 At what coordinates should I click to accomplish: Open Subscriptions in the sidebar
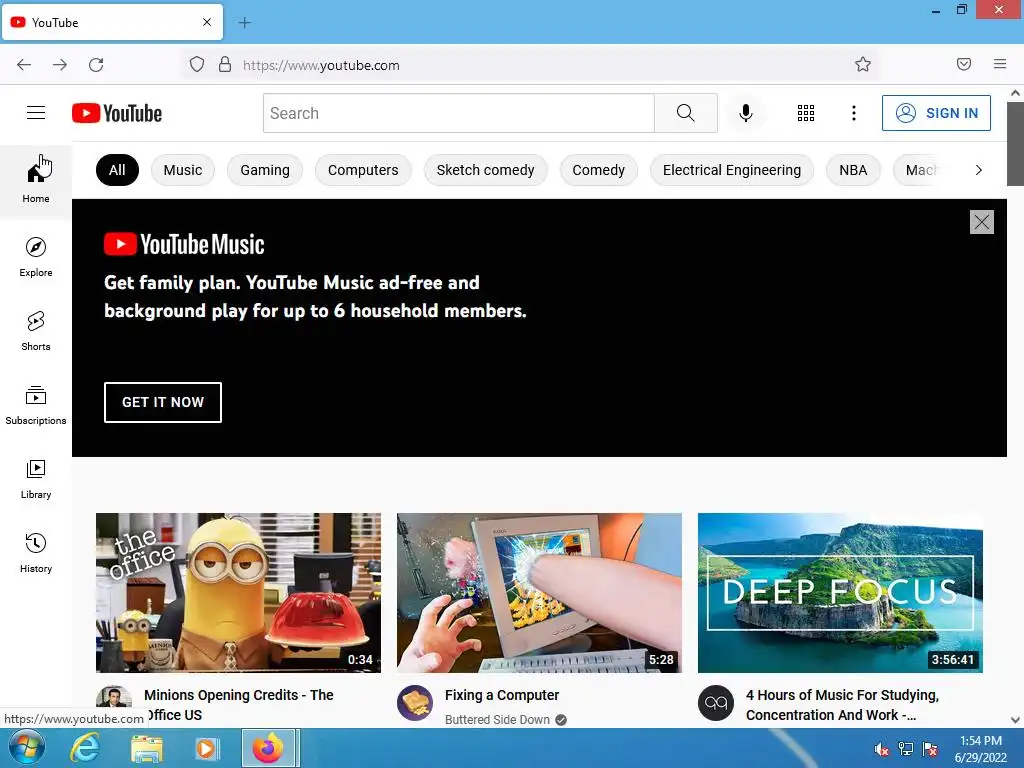click(36, 405)
